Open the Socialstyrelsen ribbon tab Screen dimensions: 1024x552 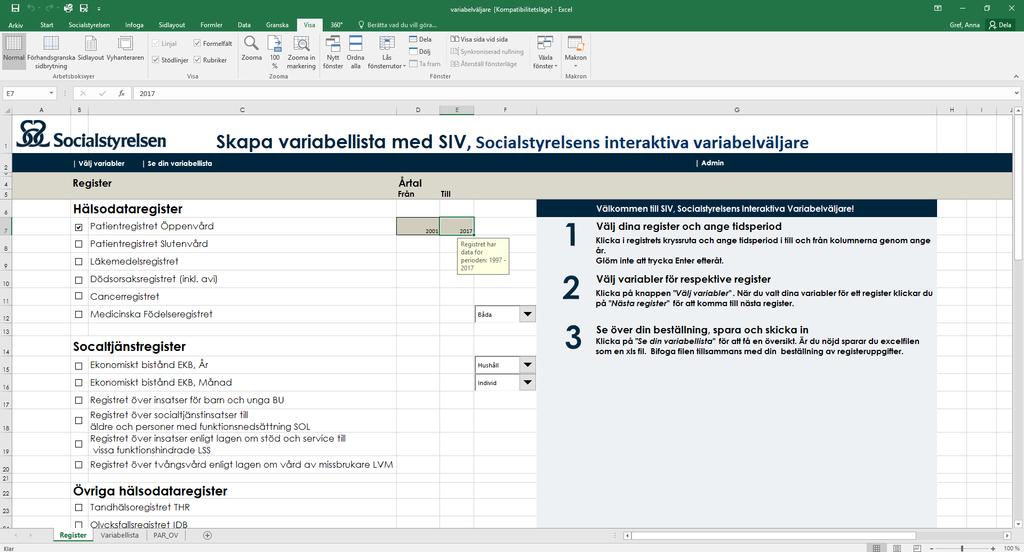click(89, 25)
